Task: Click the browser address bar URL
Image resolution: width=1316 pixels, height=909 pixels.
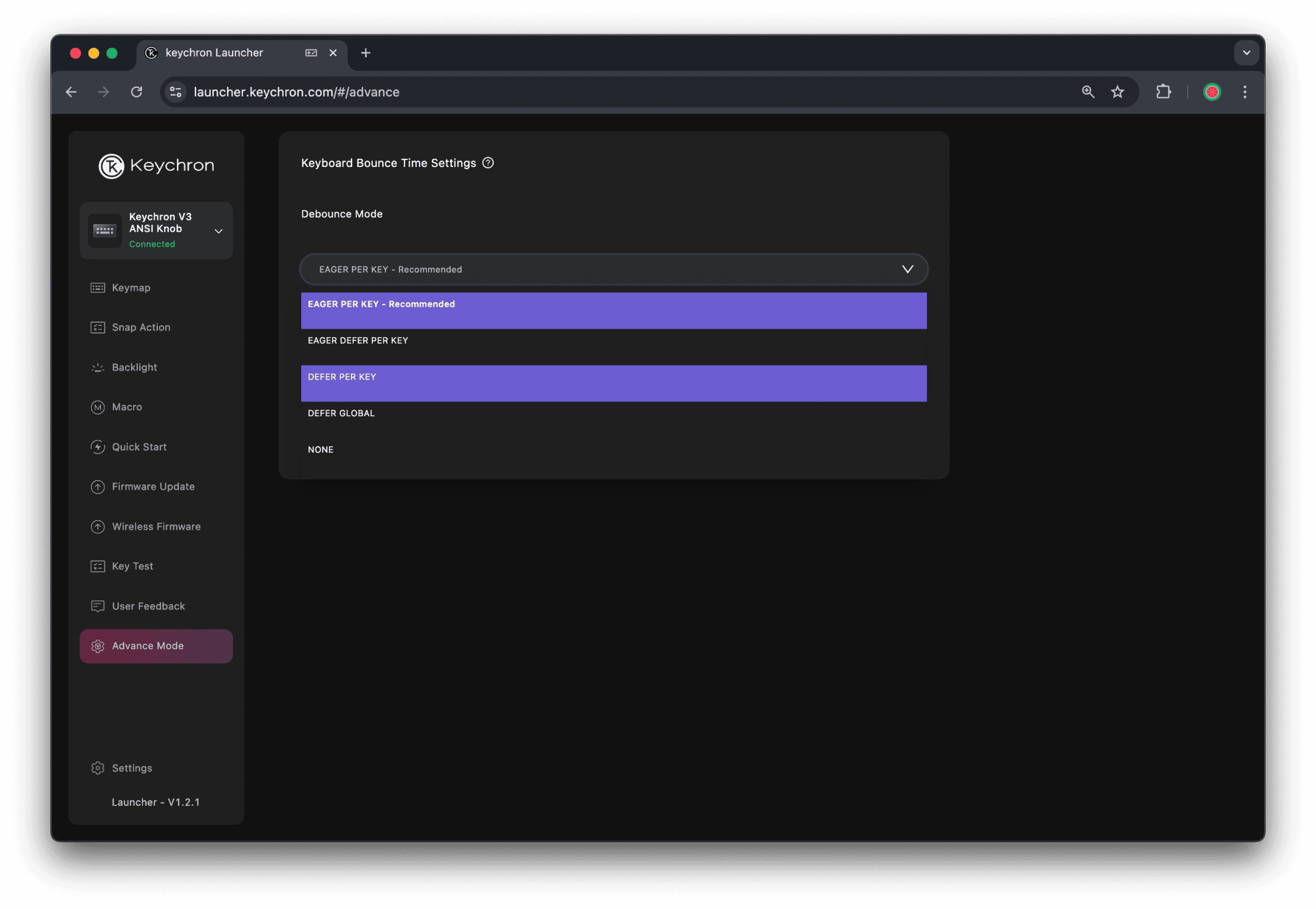Action: point(296,91)
